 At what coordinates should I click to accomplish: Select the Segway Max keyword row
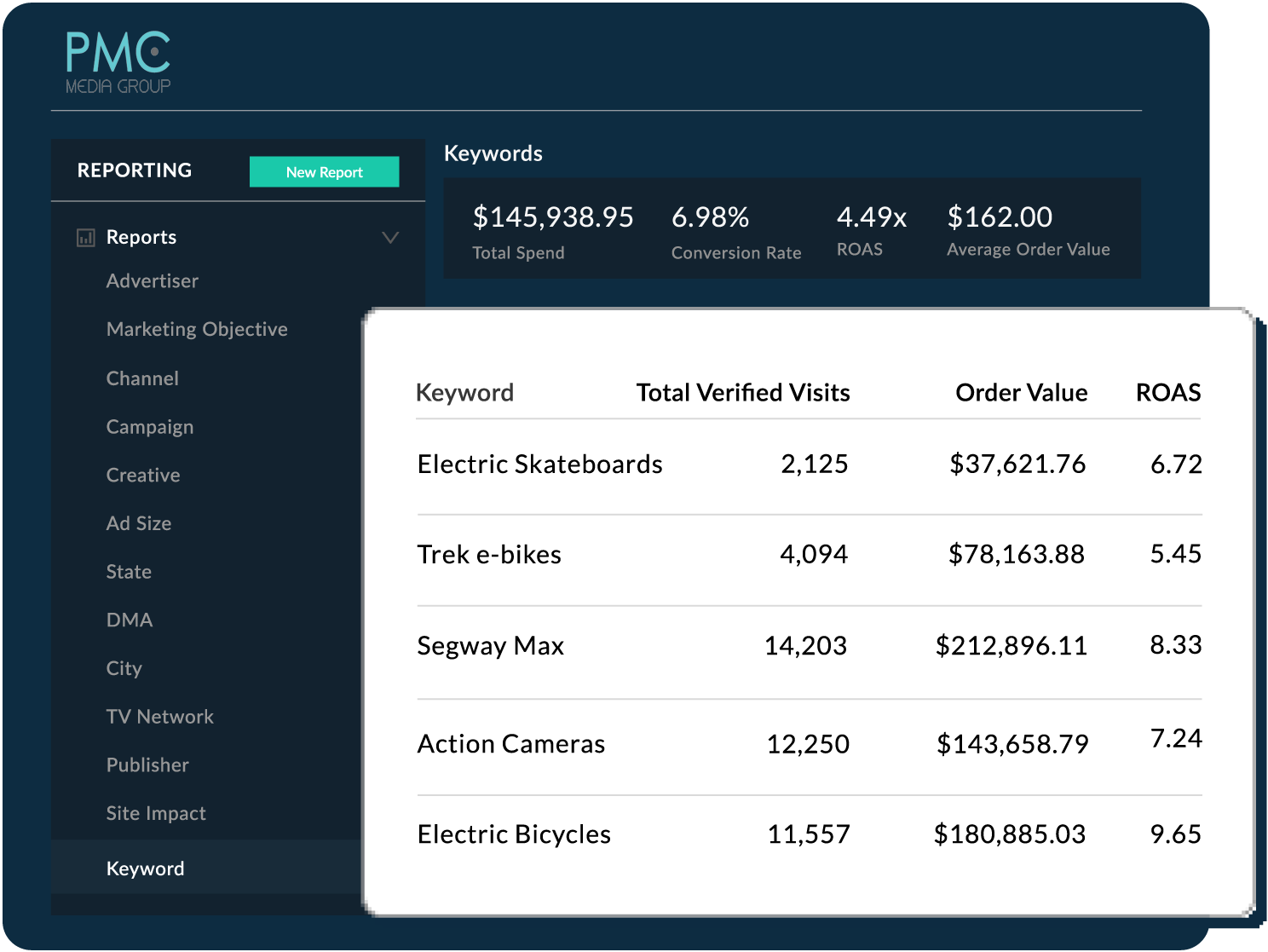pos(491,646)
